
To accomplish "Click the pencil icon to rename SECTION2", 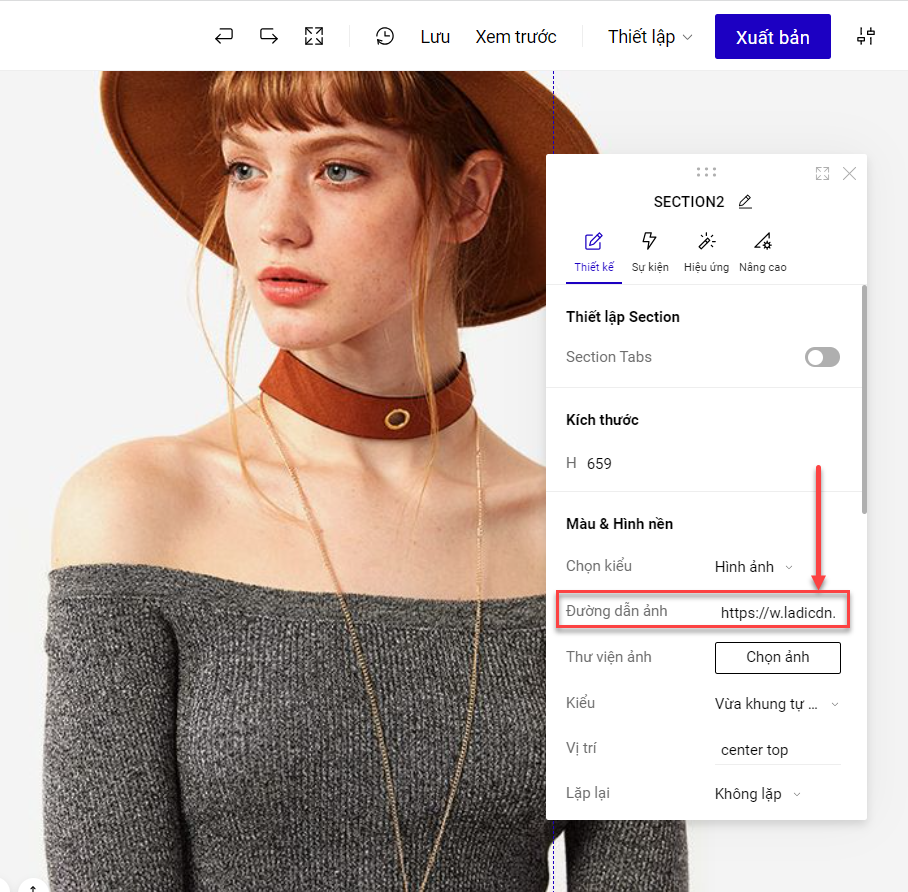I will click(x=745, y=202).
